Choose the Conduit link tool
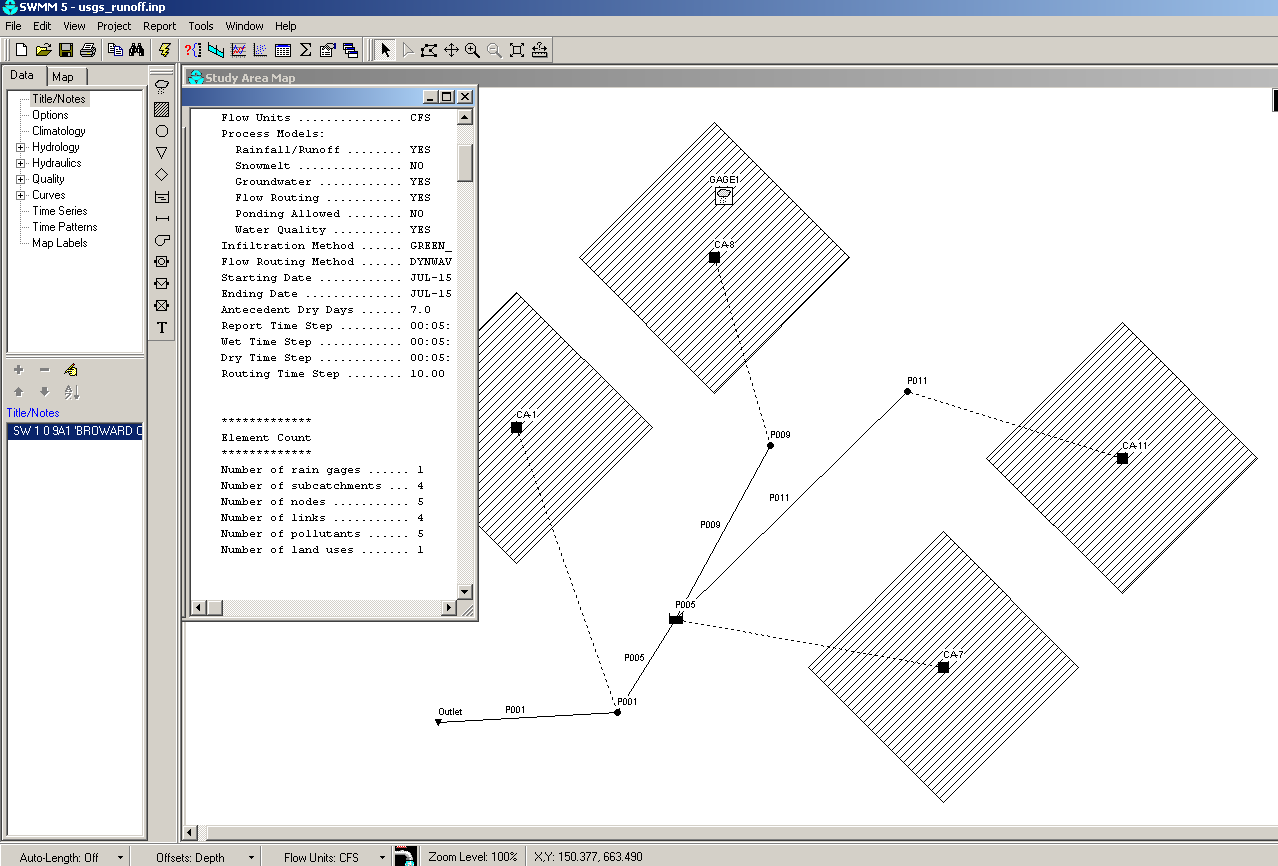Image resolution: width=1278 pixels, height=866 pixels. (x=162, y=218)
